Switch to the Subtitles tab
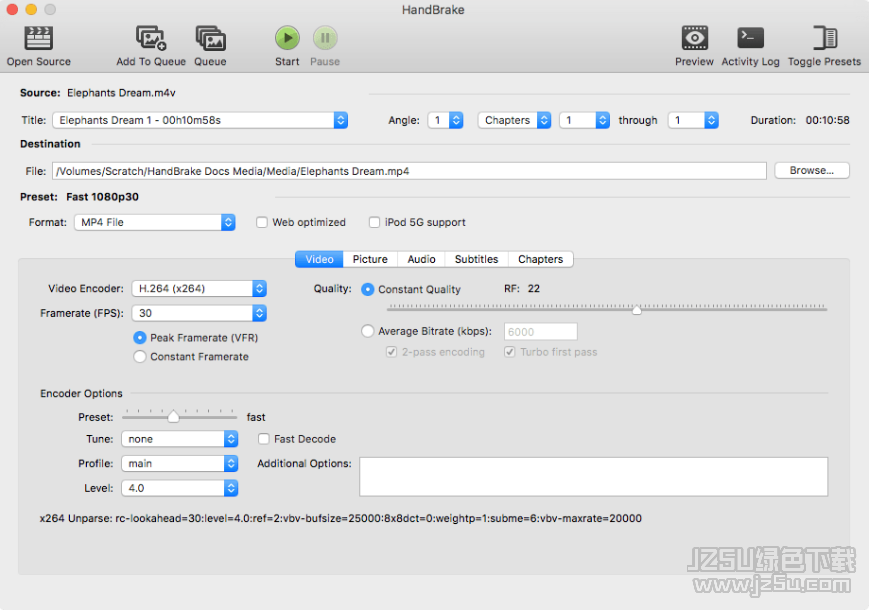 477,259
